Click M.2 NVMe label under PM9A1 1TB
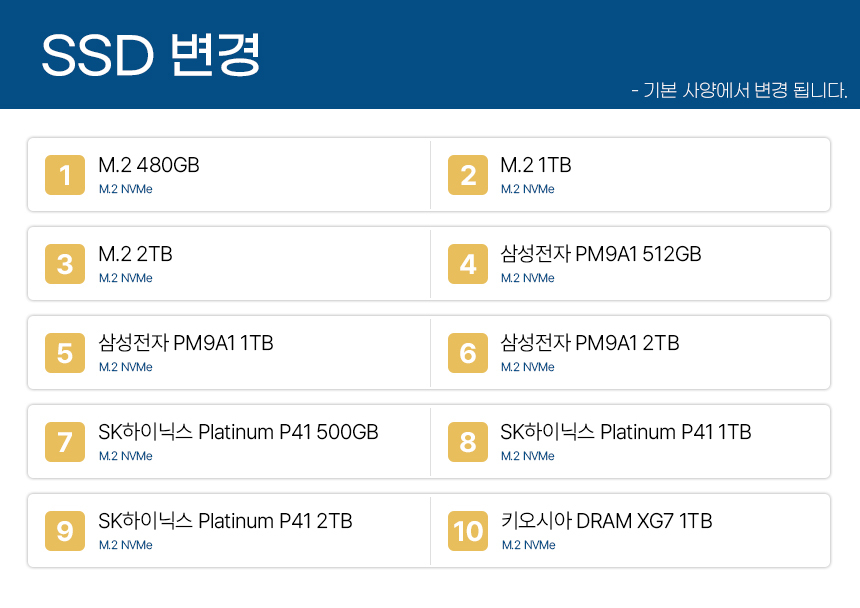Image resolution: width=860 pixels, height=608 pixels. (126, 367)
